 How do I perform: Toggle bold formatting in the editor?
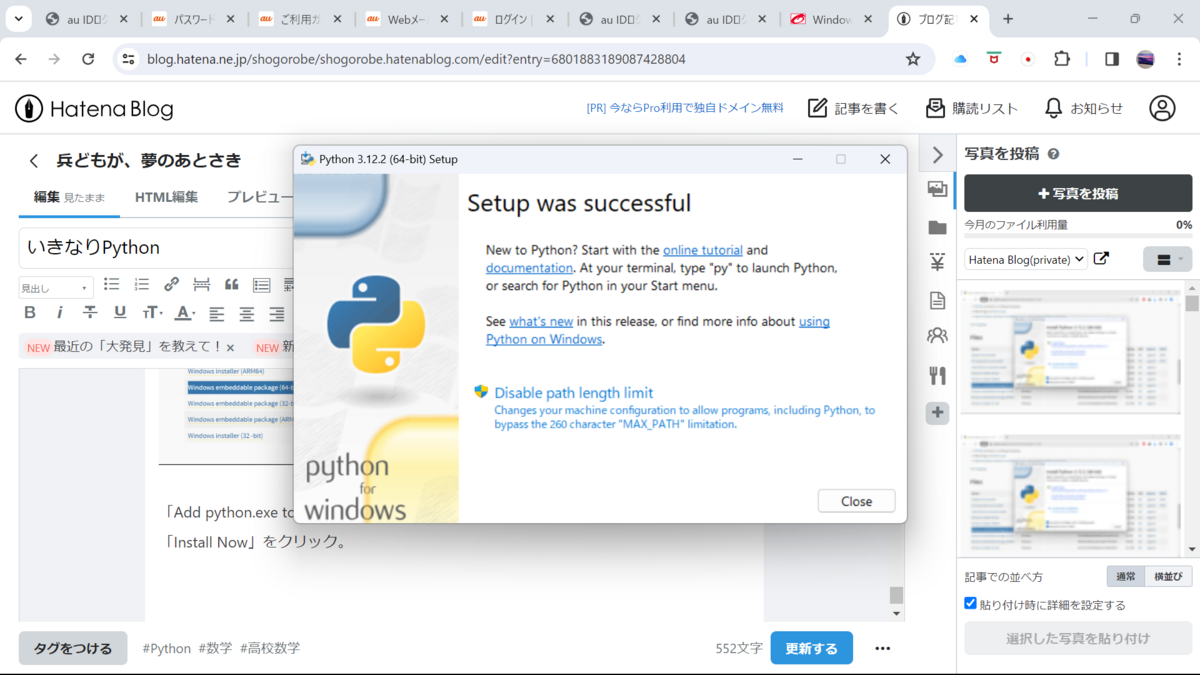(30, 313)
